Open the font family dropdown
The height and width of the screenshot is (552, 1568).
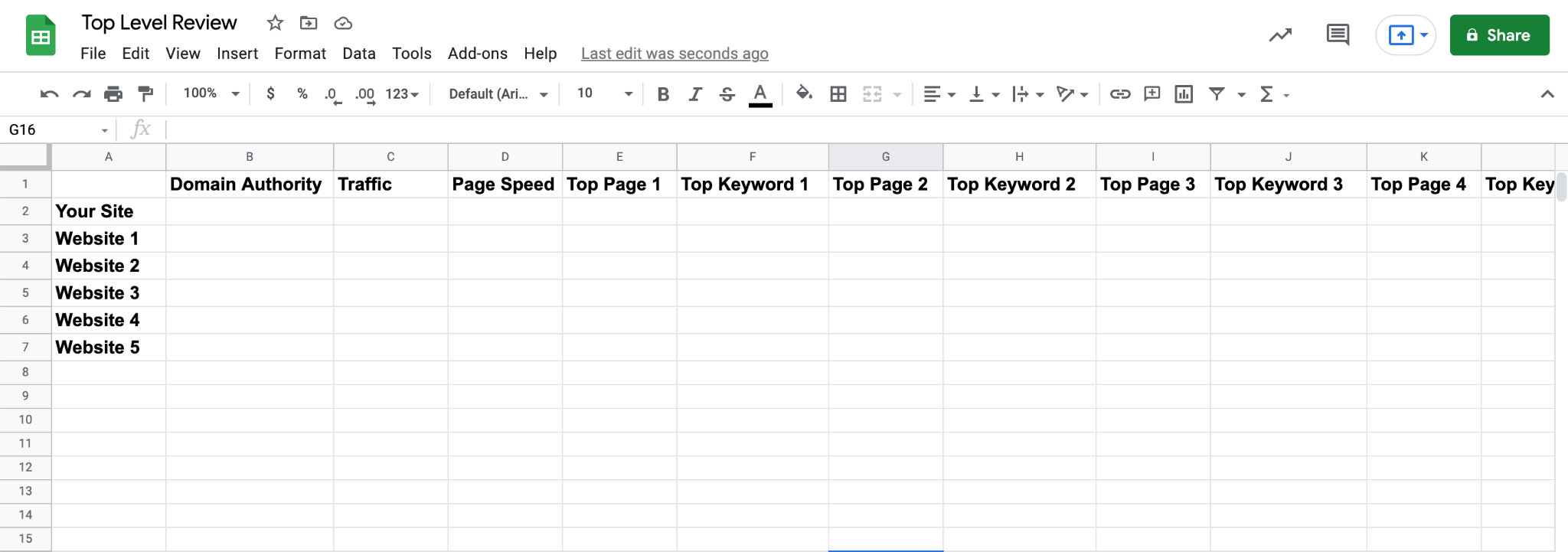[498, 94]
